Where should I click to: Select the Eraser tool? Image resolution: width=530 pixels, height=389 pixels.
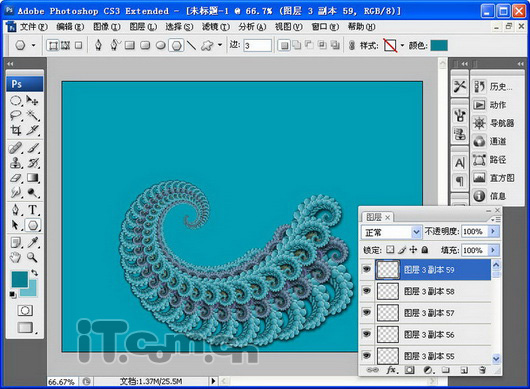pyautogui.click(x=15, y=178)
